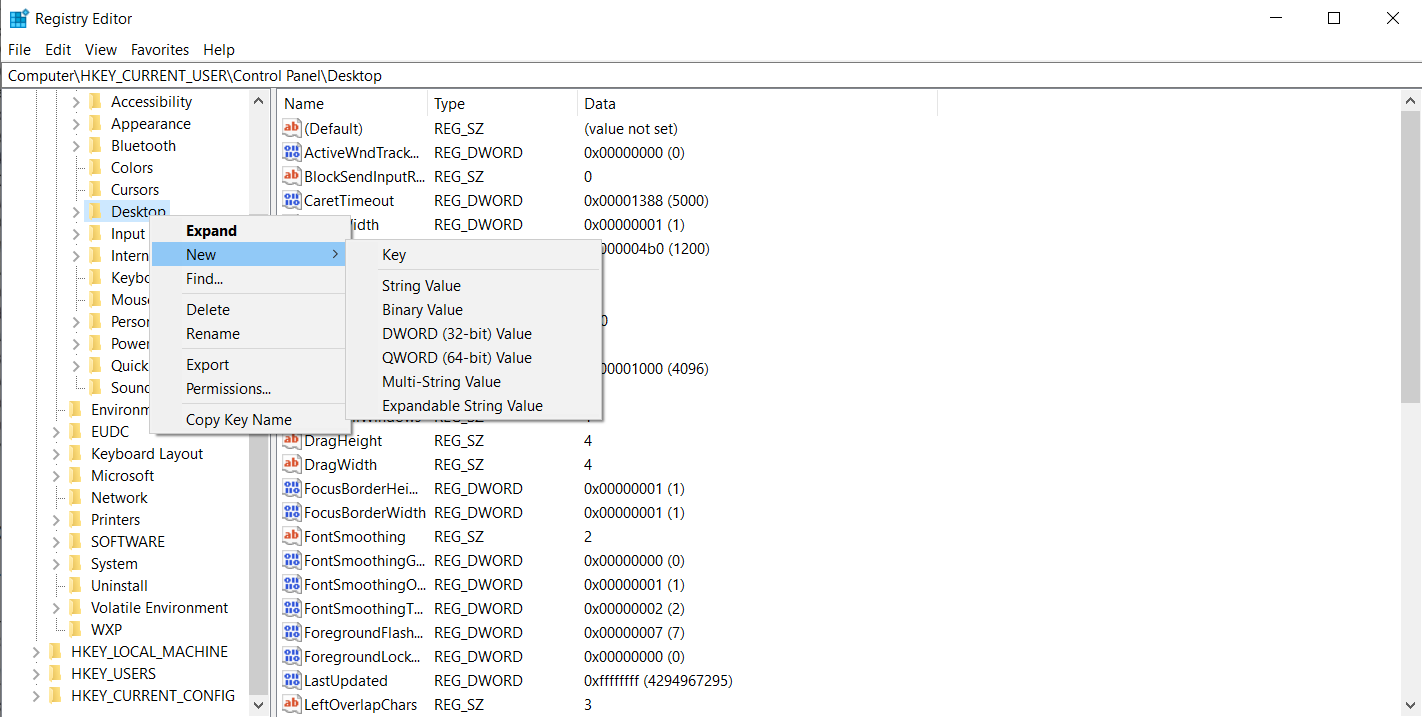
Task: Click the Colors folder icon
Action: [x=96, y=167]
